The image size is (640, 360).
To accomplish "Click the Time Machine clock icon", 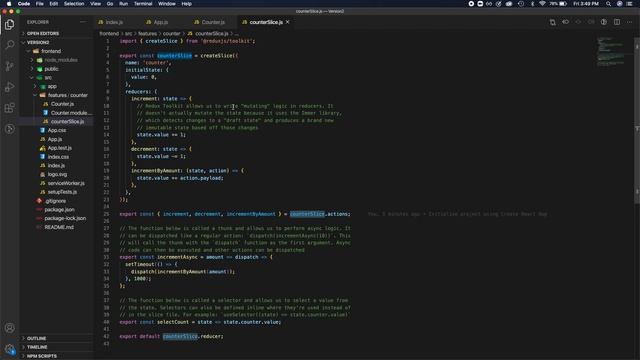I will [521, 4].
